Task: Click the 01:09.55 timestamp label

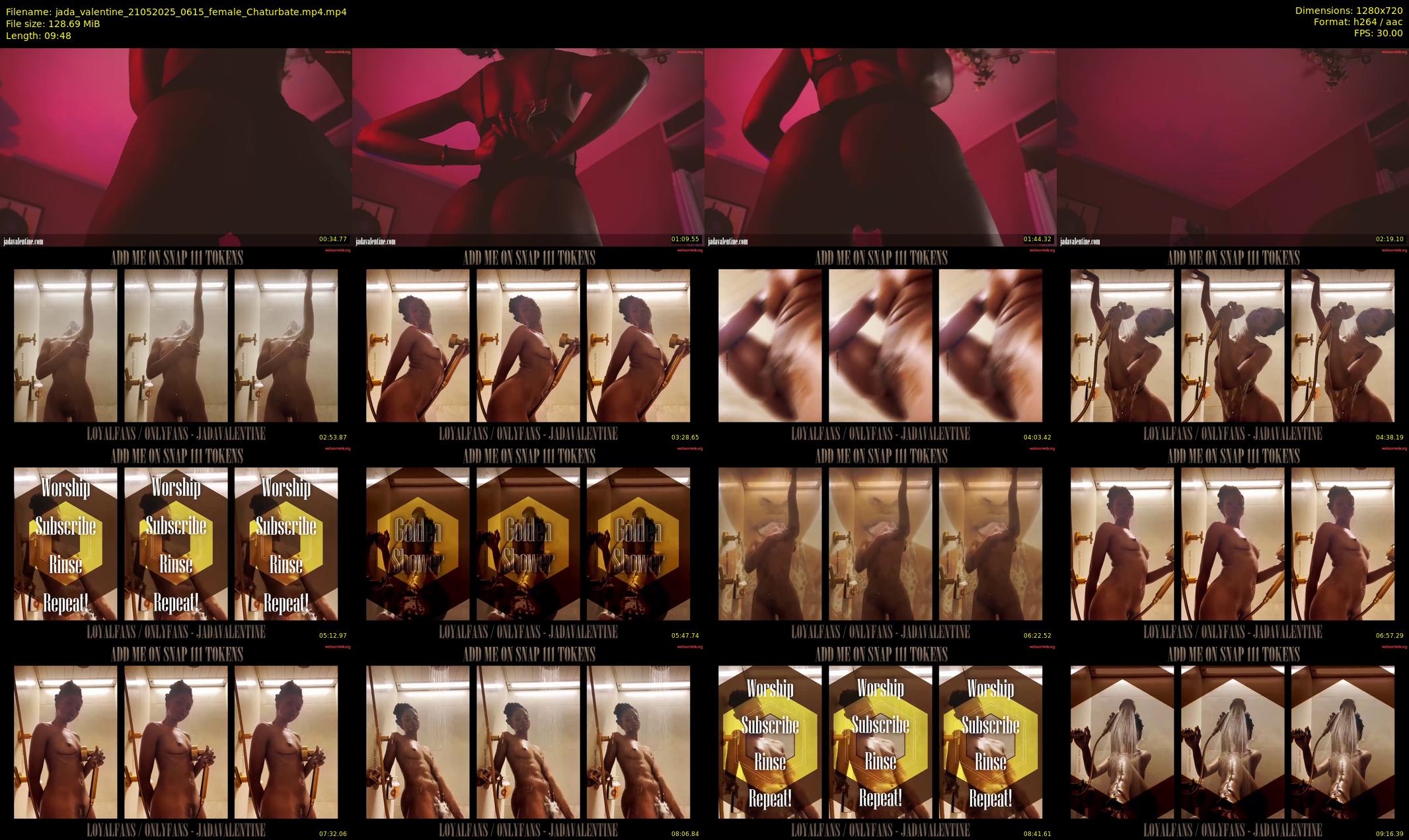Action: click(x=685, y=239)
